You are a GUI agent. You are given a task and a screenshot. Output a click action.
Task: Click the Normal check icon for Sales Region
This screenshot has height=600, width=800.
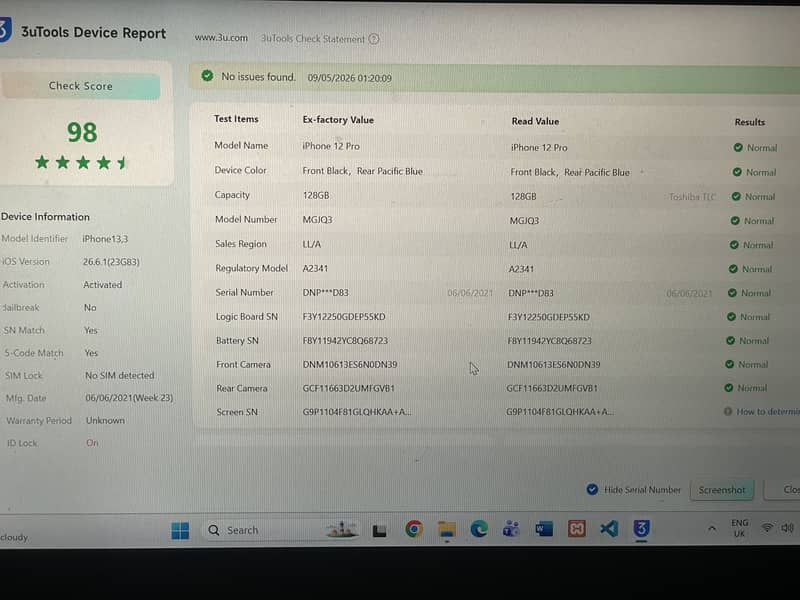[734, 245]
